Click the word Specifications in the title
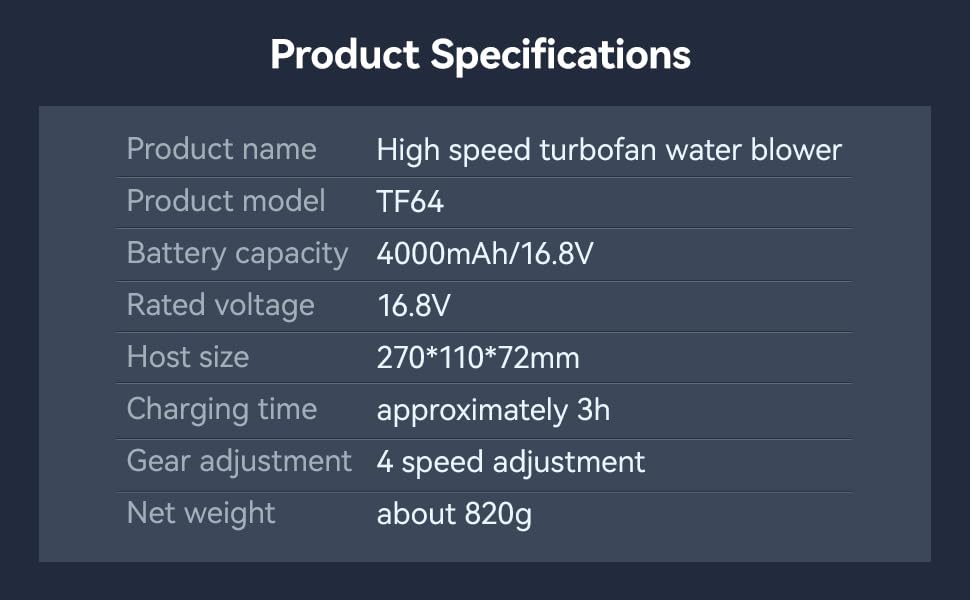Viewport: 970px width, 600px height. [560, 56]
